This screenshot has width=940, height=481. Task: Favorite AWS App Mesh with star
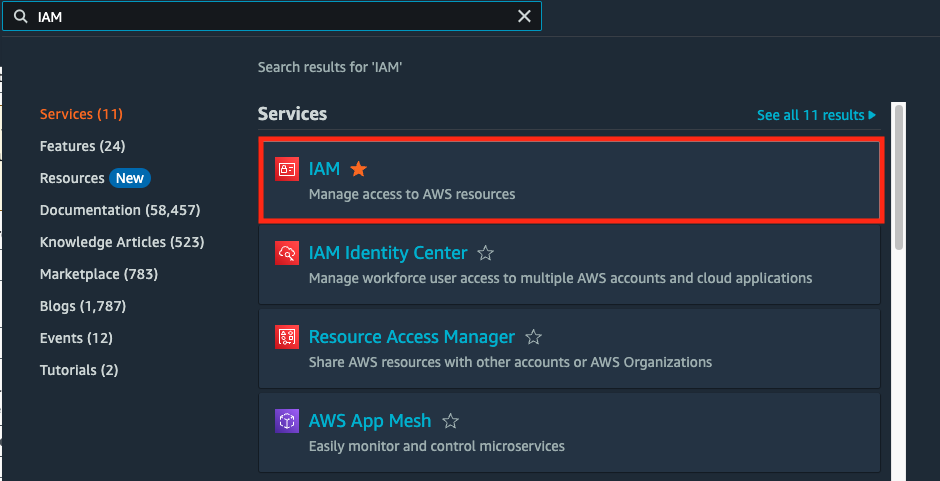[450, 421]
